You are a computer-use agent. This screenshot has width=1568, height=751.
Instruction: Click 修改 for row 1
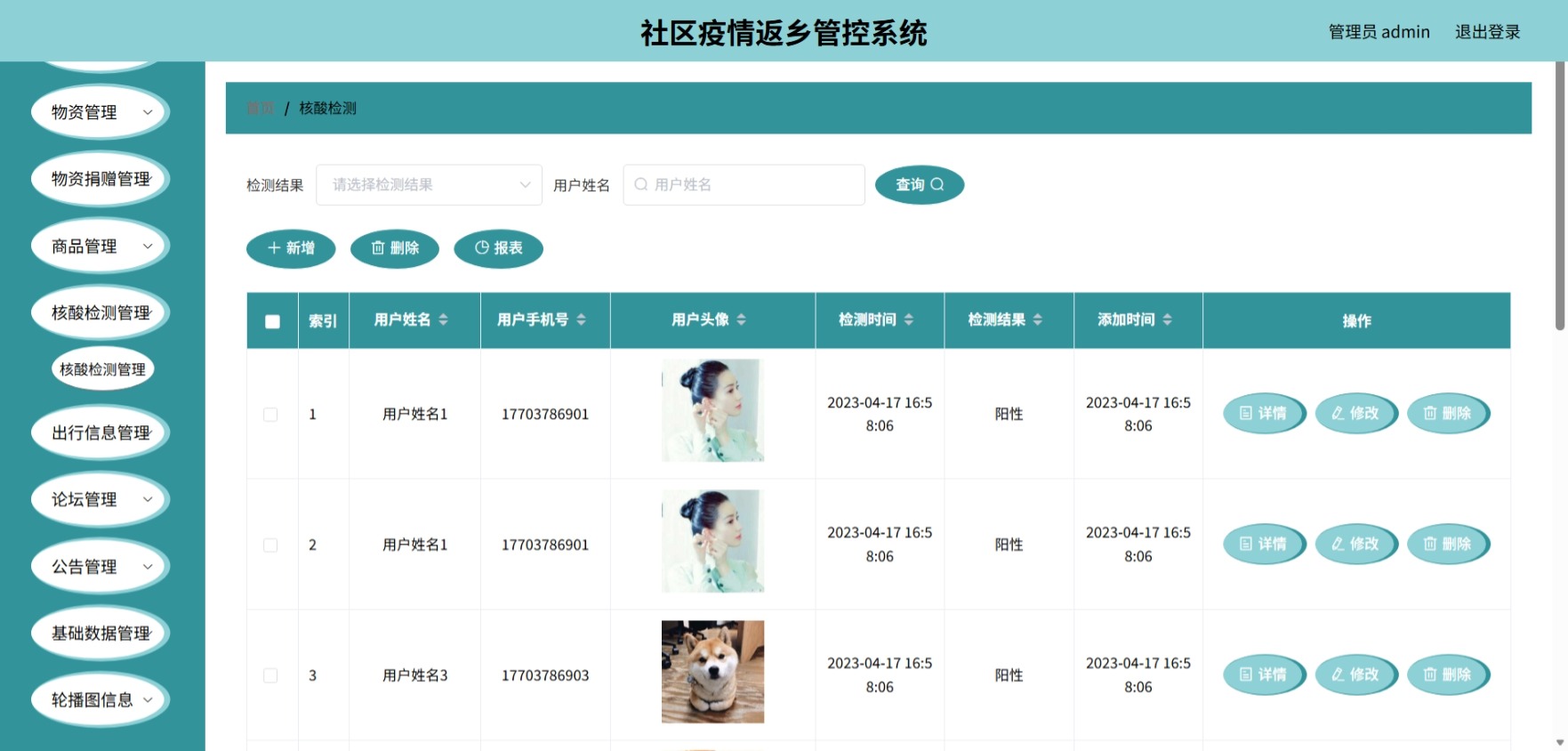1355,414
